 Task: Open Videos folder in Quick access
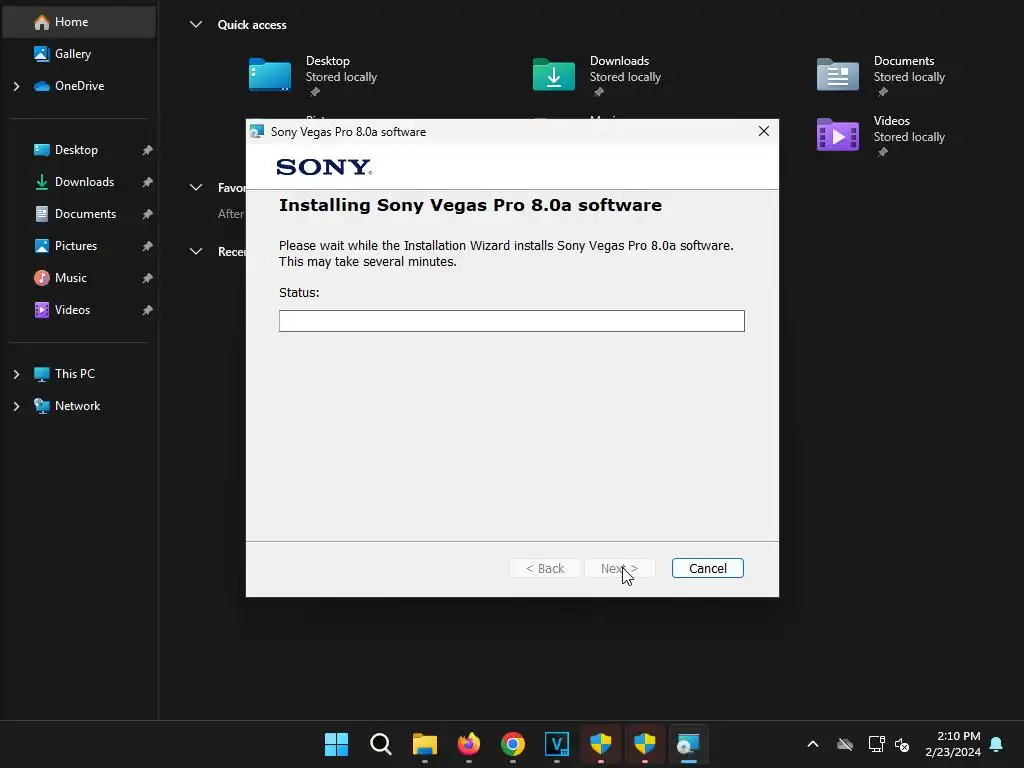[882, 135]
